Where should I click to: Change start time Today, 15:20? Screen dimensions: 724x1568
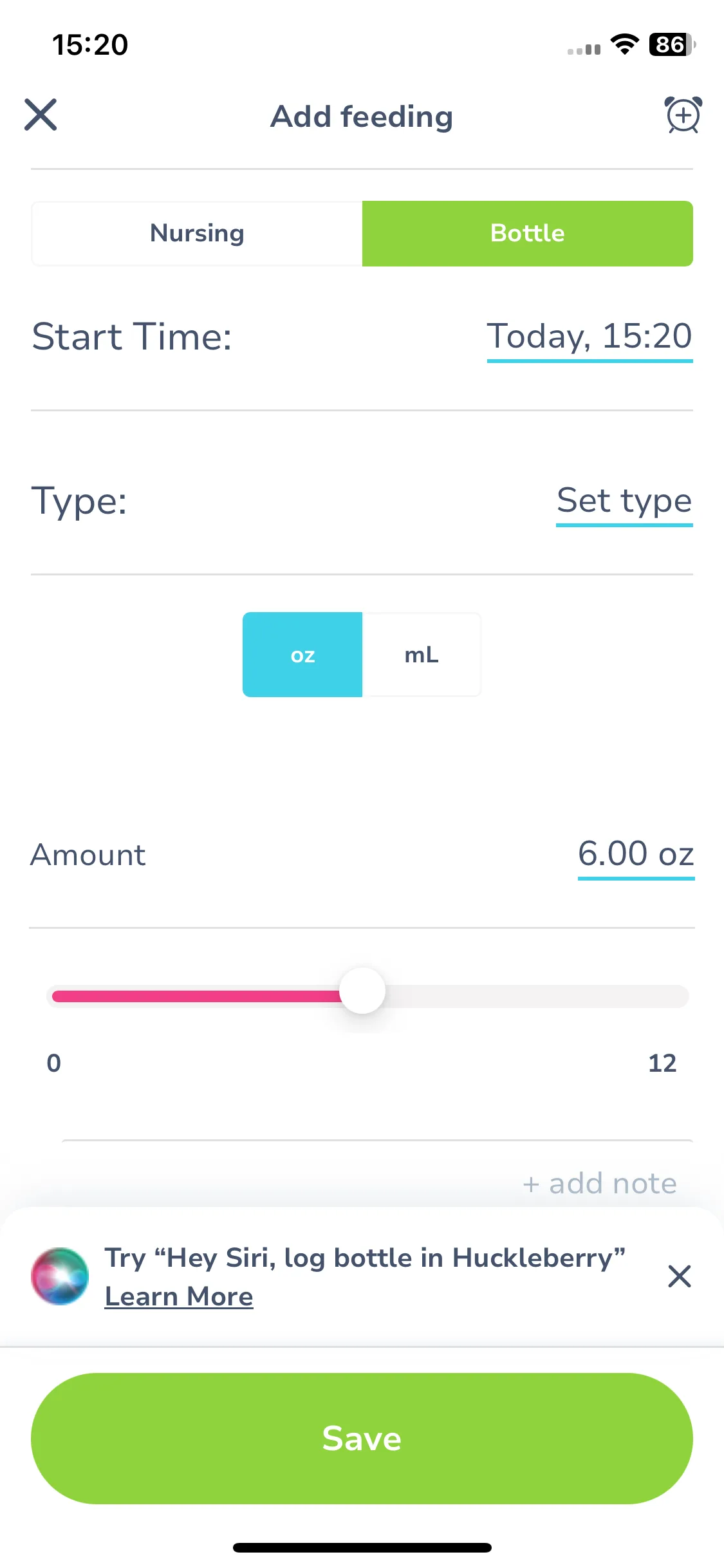(x=589, y=337)
